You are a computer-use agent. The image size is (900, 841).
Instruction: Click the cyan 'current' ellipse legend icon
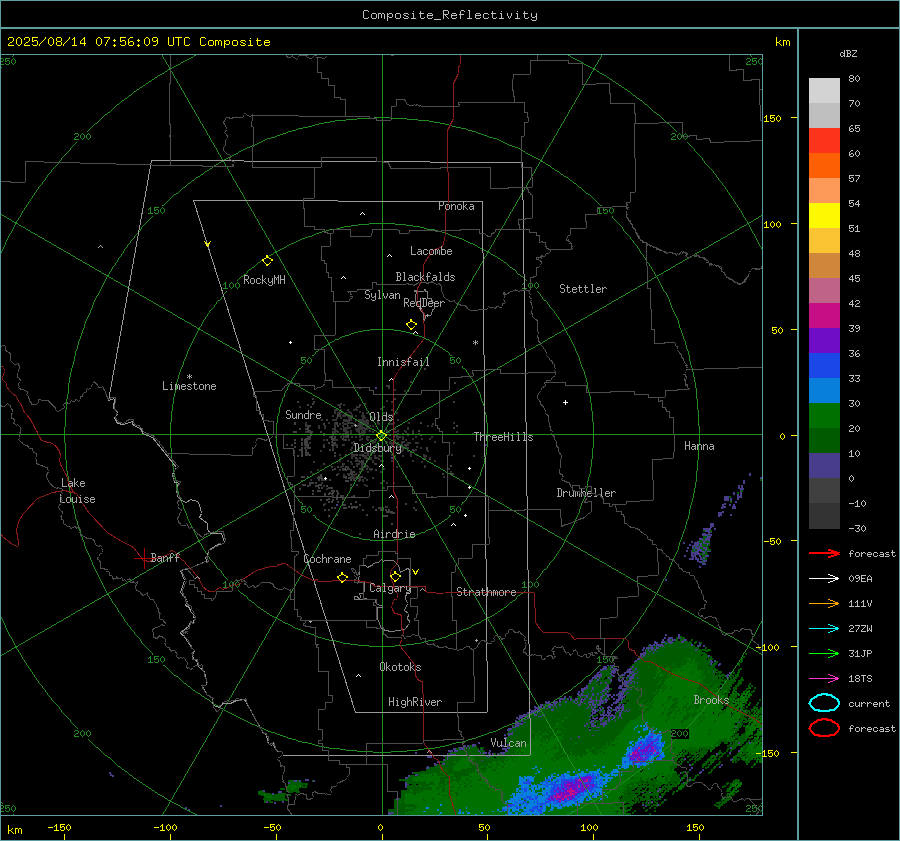pos(824,703)
